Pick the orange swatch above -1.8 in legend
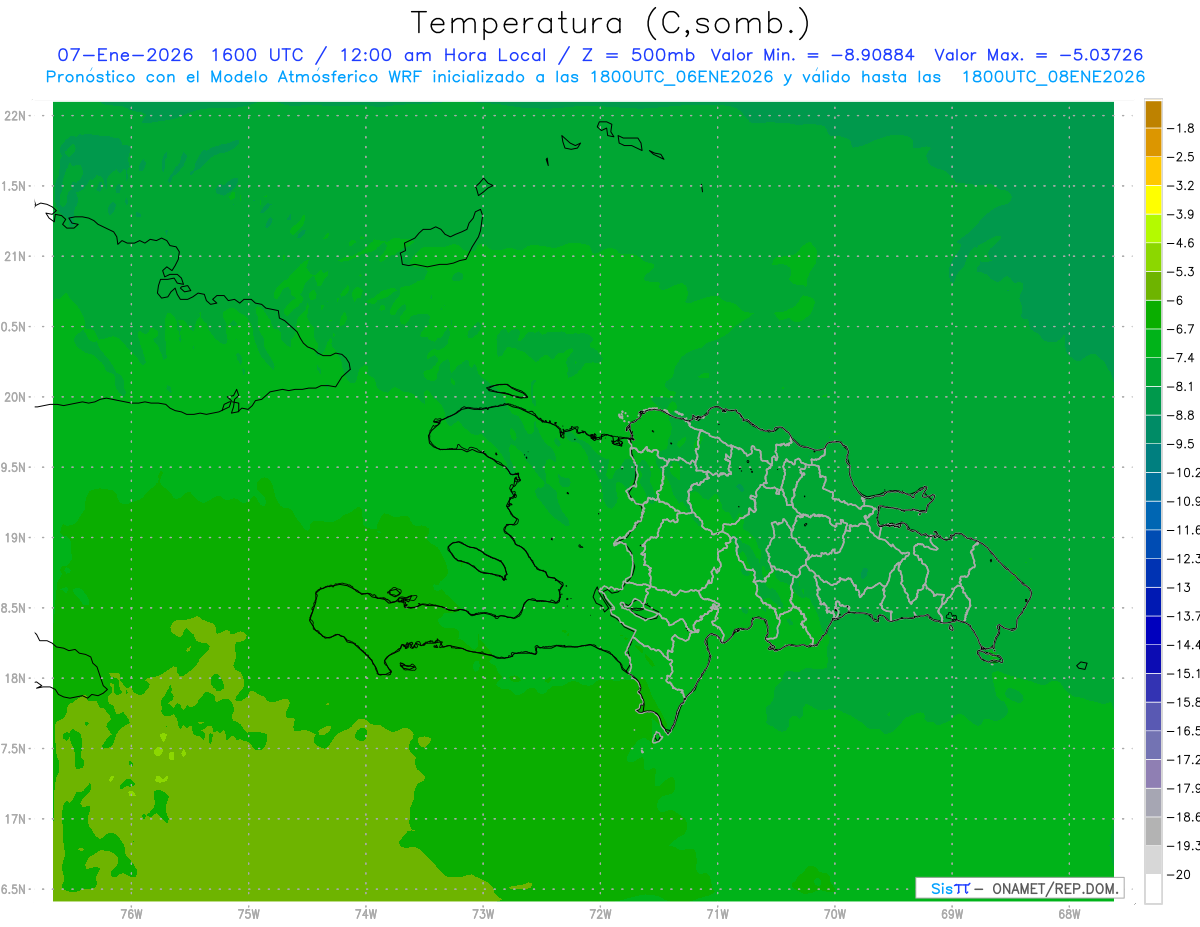The image size is (1200, 927). (x=1153, y=114)
